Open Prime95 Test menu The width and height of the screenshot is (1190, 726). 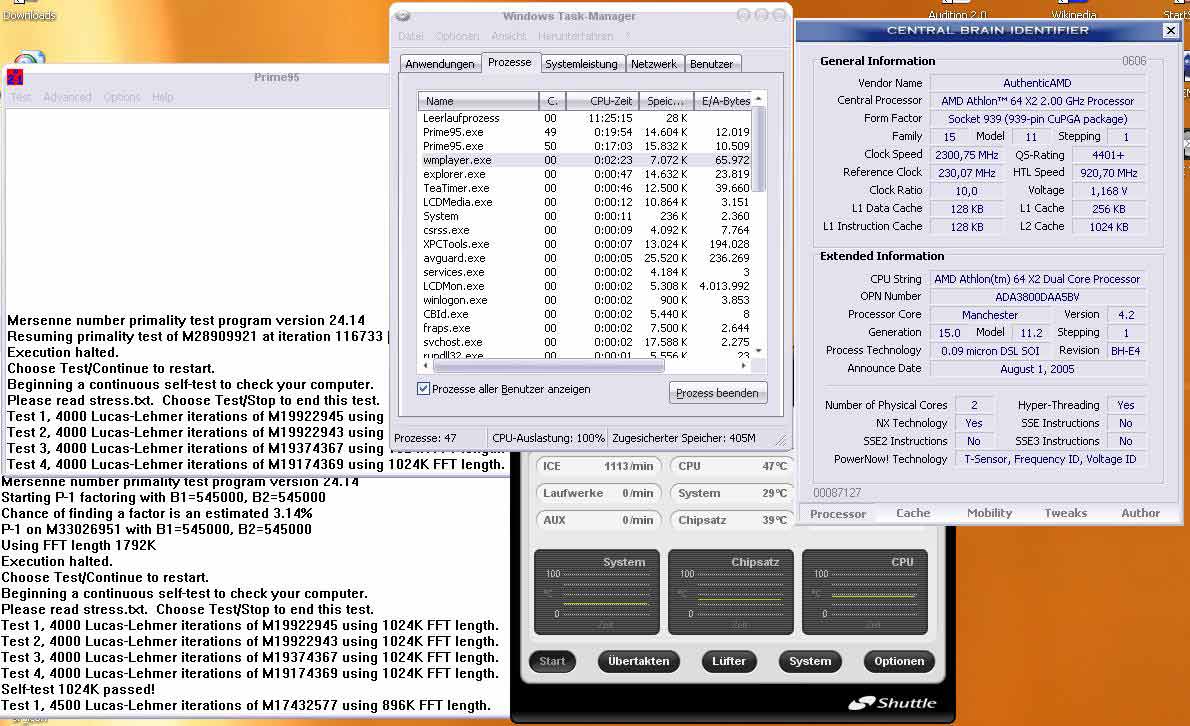point(20,97)
